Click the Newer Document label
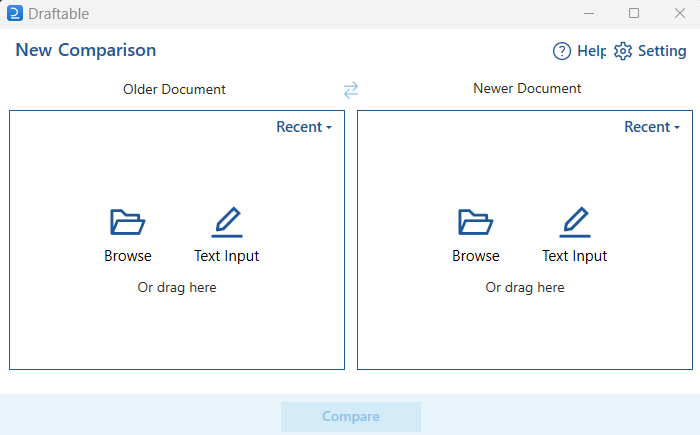700x435 pixels. 527,88
